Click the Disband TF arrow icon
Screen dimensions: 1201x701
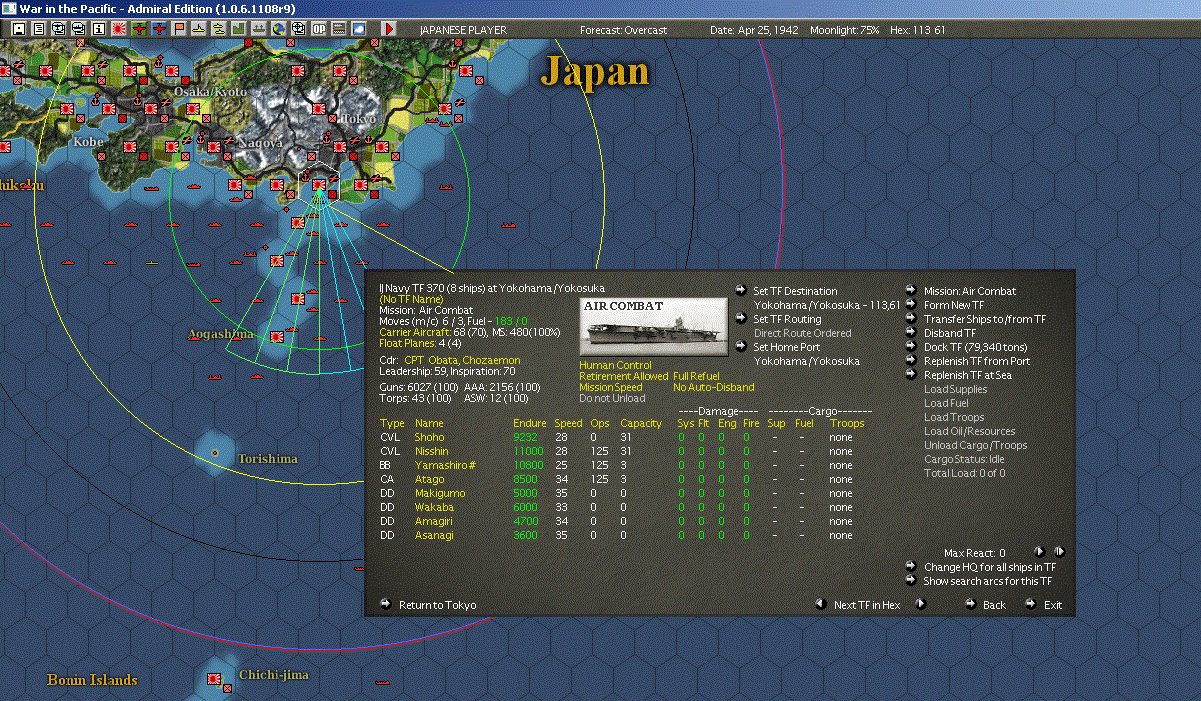coord(911,333)
